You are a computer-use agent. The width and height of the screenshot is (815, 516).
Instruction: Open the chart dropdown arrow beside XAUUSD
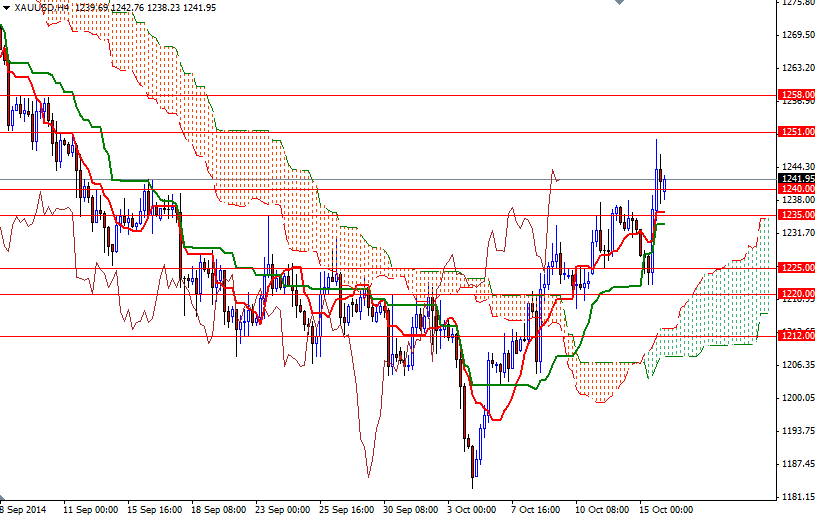pos(6,7)
